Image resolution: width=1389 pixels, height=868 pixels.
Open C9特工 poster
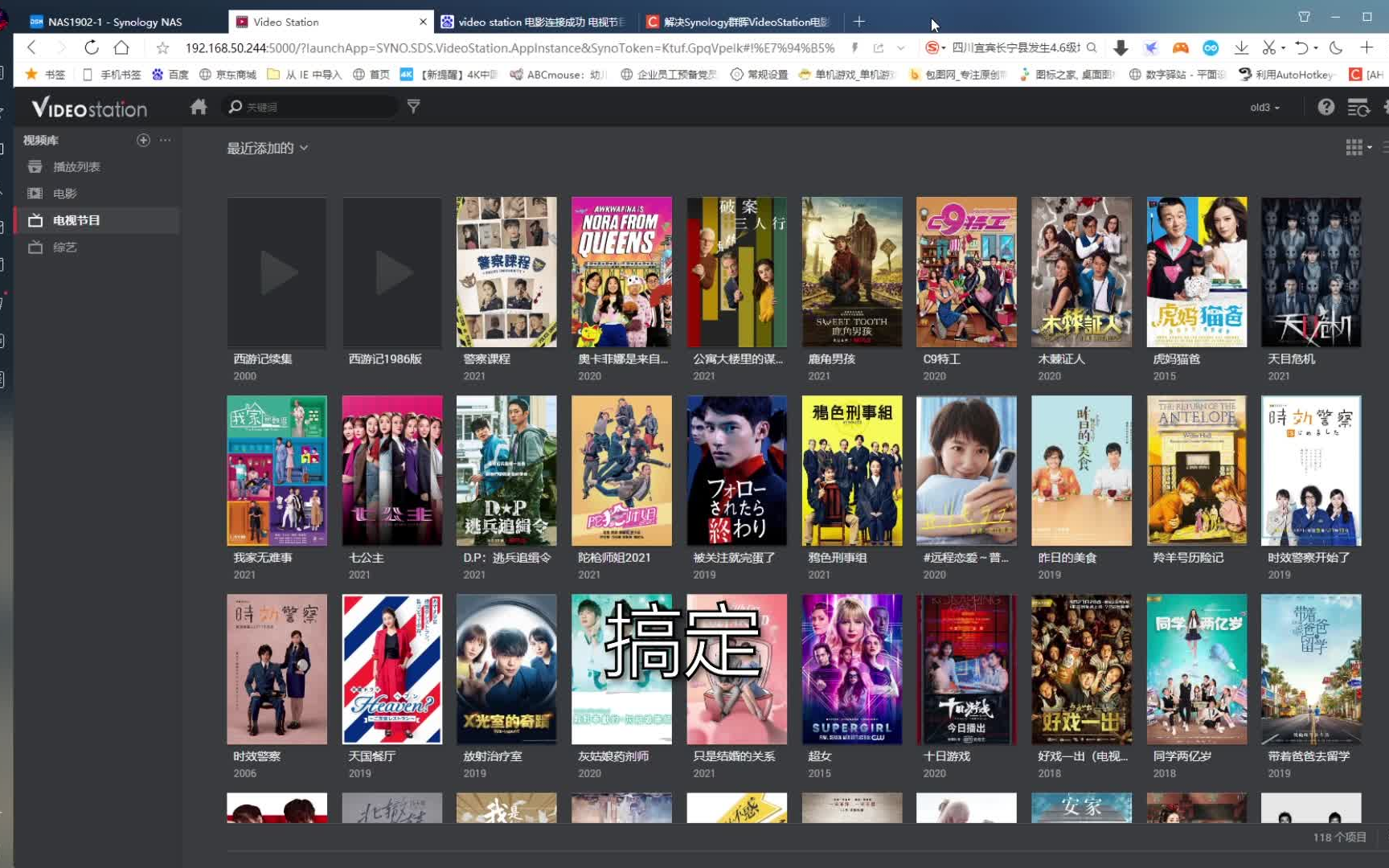[x=966, y=272]
